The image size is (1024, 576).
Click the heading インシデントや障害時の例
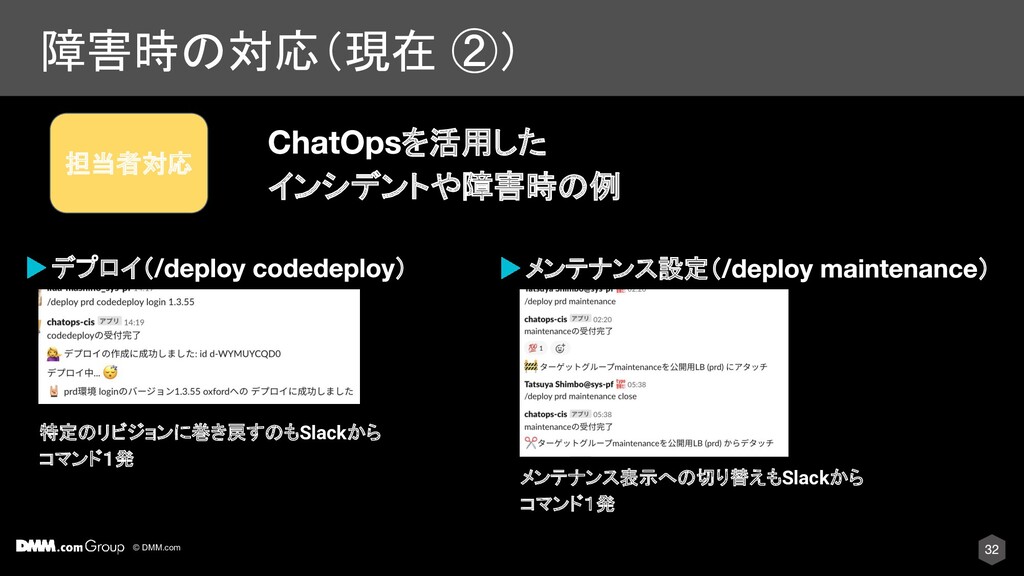point(443,187)
